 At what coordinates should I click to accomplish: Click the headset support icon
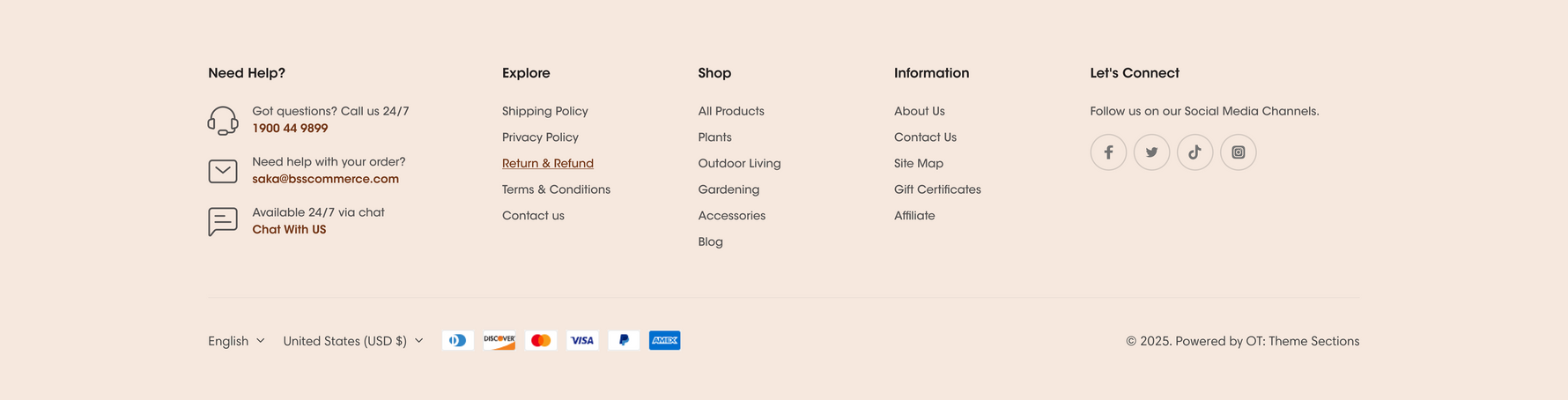223,121
